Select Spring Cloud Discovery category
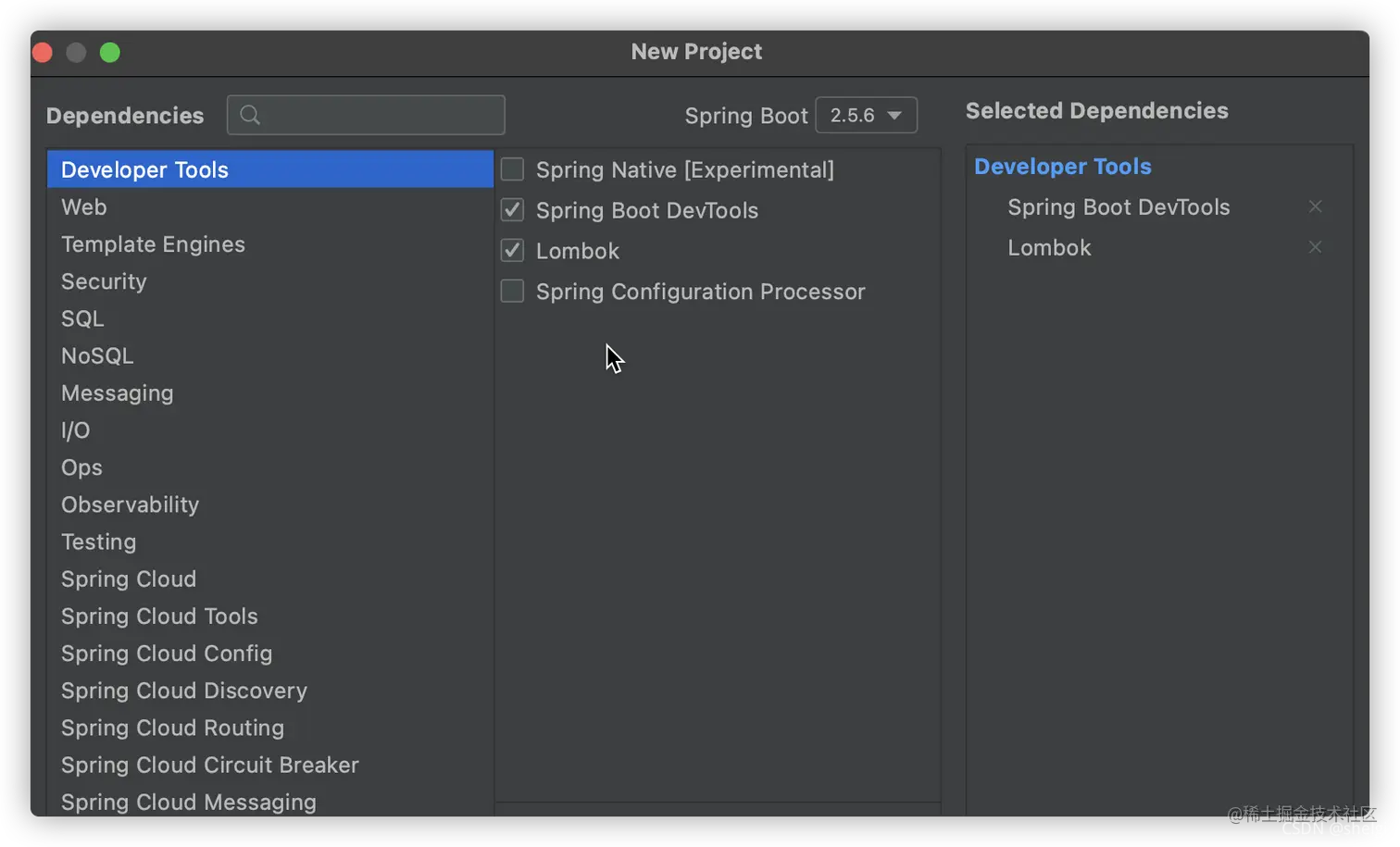Screen dimensions: 1400x847 click(270, 691)
